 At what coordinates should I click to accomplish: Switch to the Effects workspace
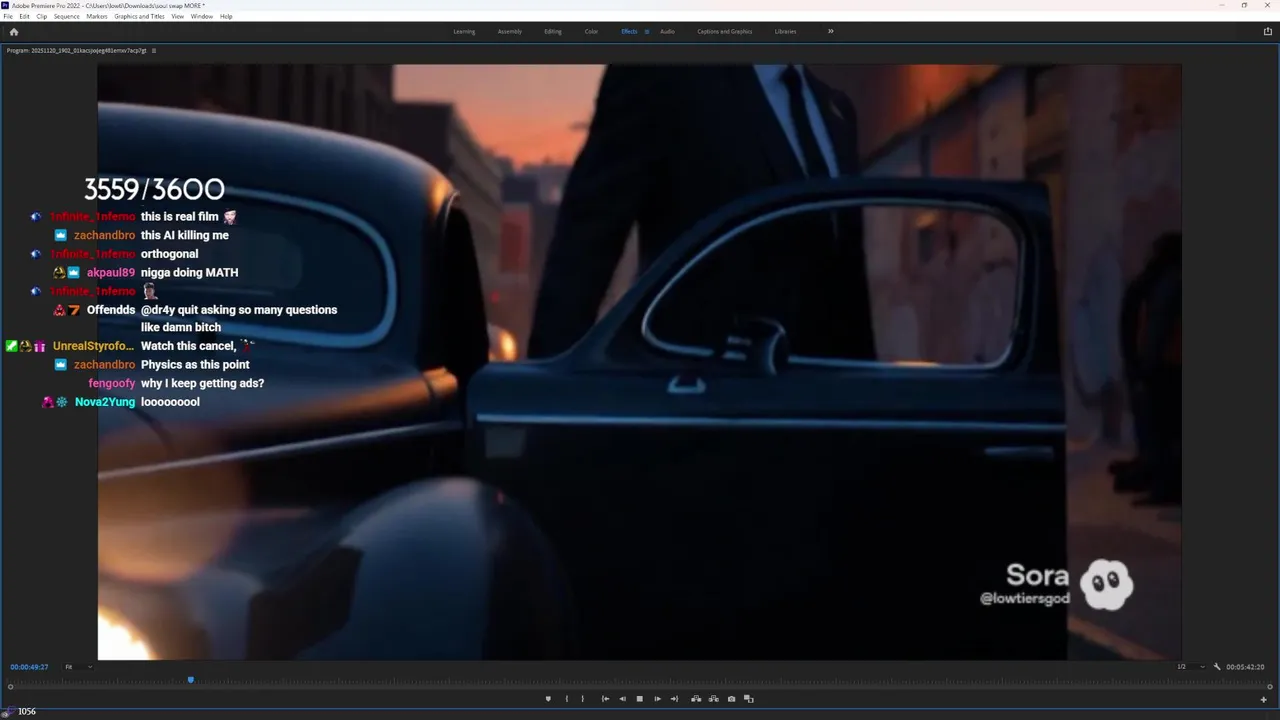[x=629, y=32]
